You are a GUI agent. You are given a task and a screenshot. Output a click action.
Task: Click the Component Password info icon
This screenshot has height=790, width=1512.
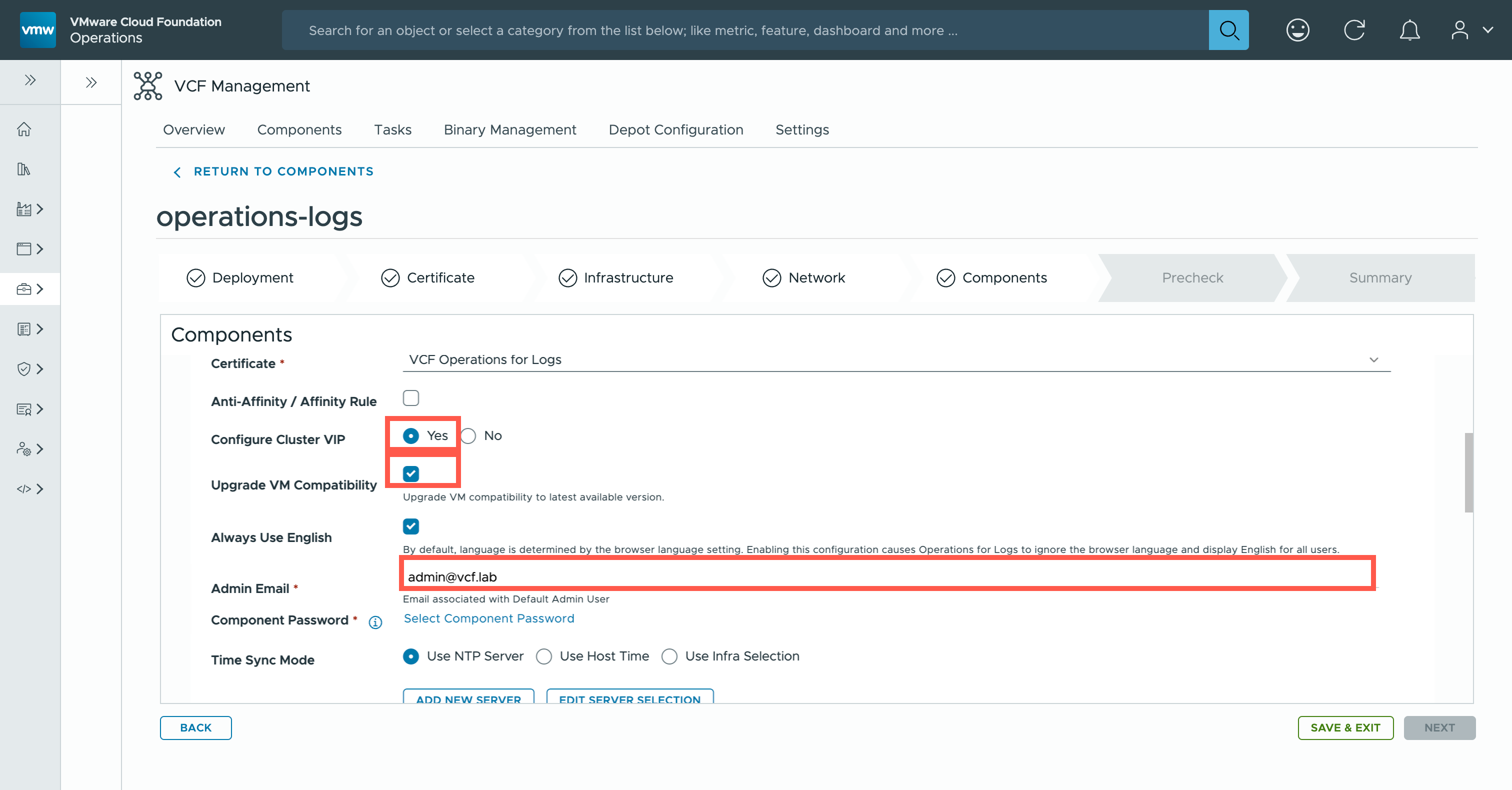coord(375,622)
